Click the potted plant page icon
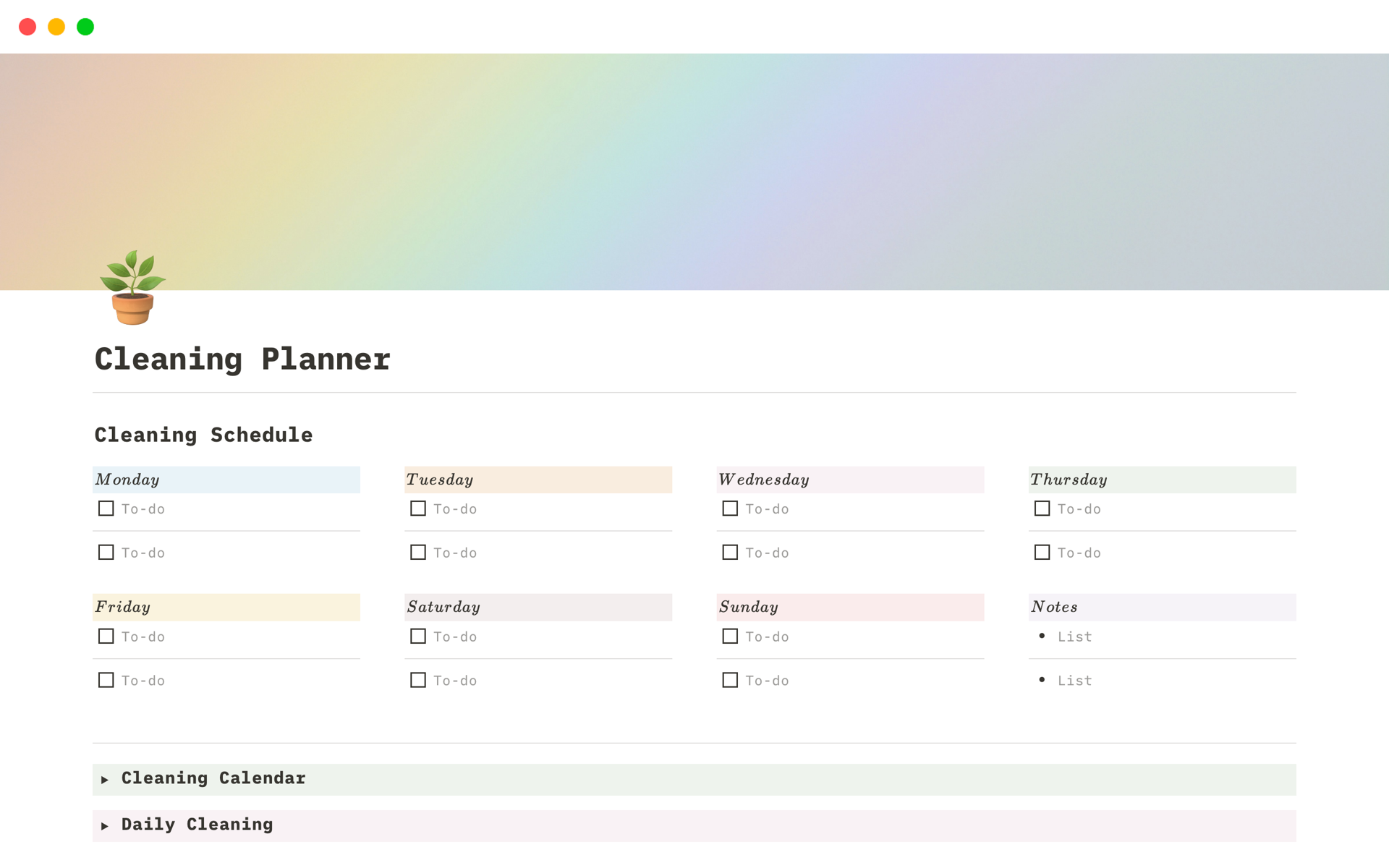Image resolution: width=1389 pixels, height=868 pixels. point(132,288)
